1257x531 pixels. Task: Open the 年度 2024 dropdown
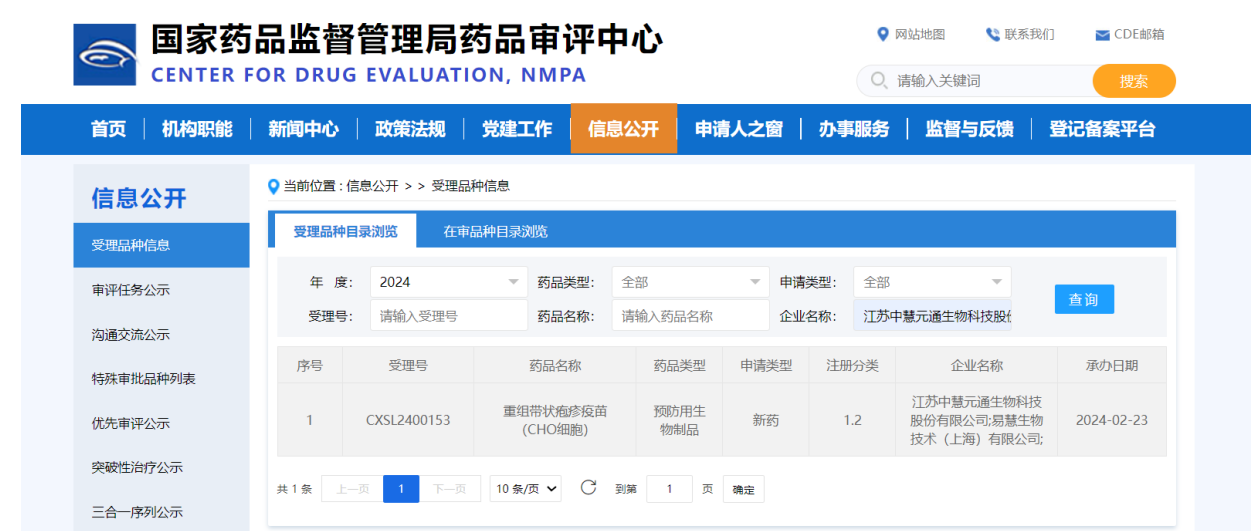pyautogui.click(x=449, y=282)
